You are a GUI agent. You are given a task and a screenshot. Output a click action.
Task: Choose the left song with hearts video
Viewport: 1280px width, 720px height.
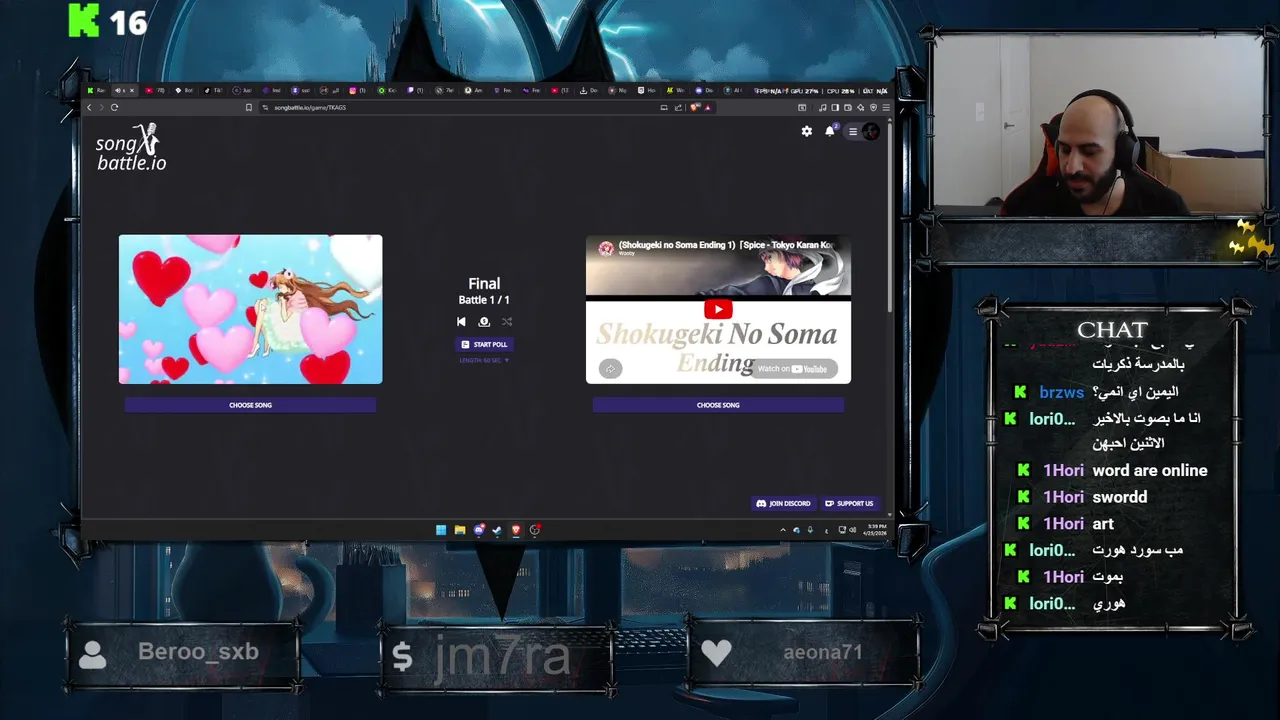(250, 405)
